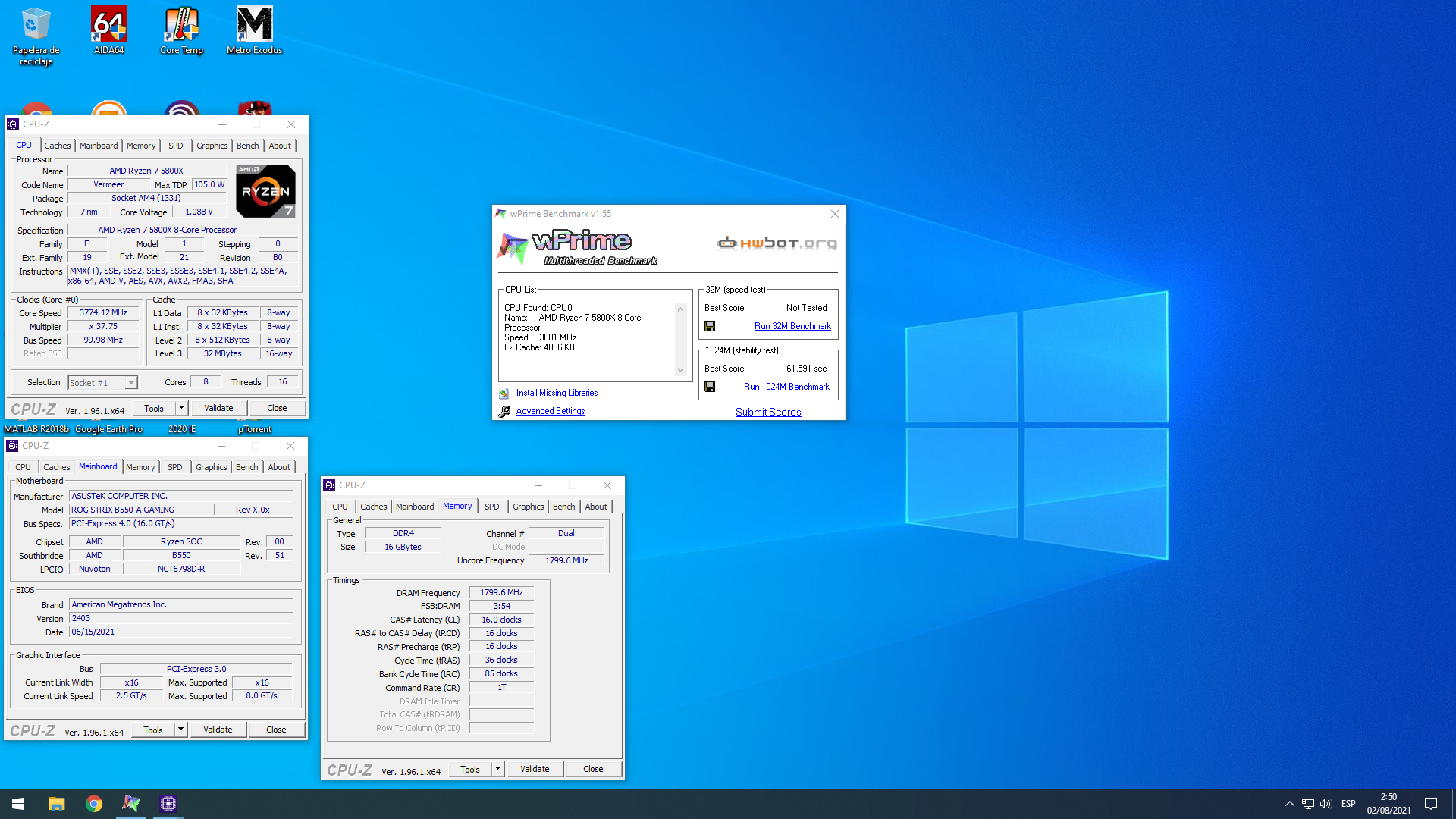Click the Submit Scores link

pyautogui.click(x=768, y=412)
